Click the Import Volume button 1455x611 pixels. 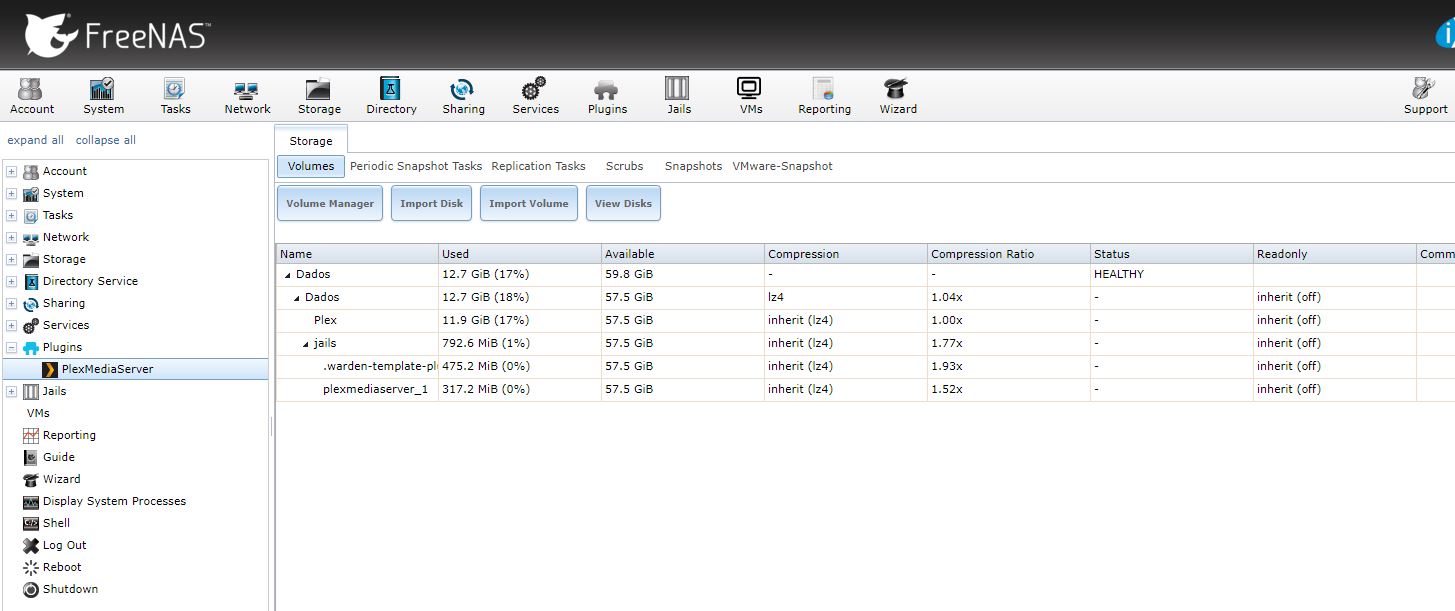click(x=529, y=203)
